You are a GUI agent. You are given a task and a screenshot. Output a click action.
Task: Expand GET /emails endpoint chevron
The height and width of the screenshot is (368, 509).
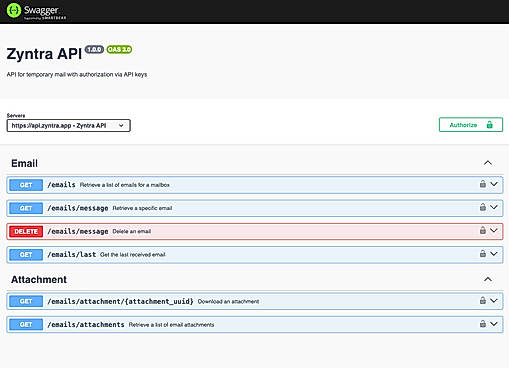pos(494,184)
